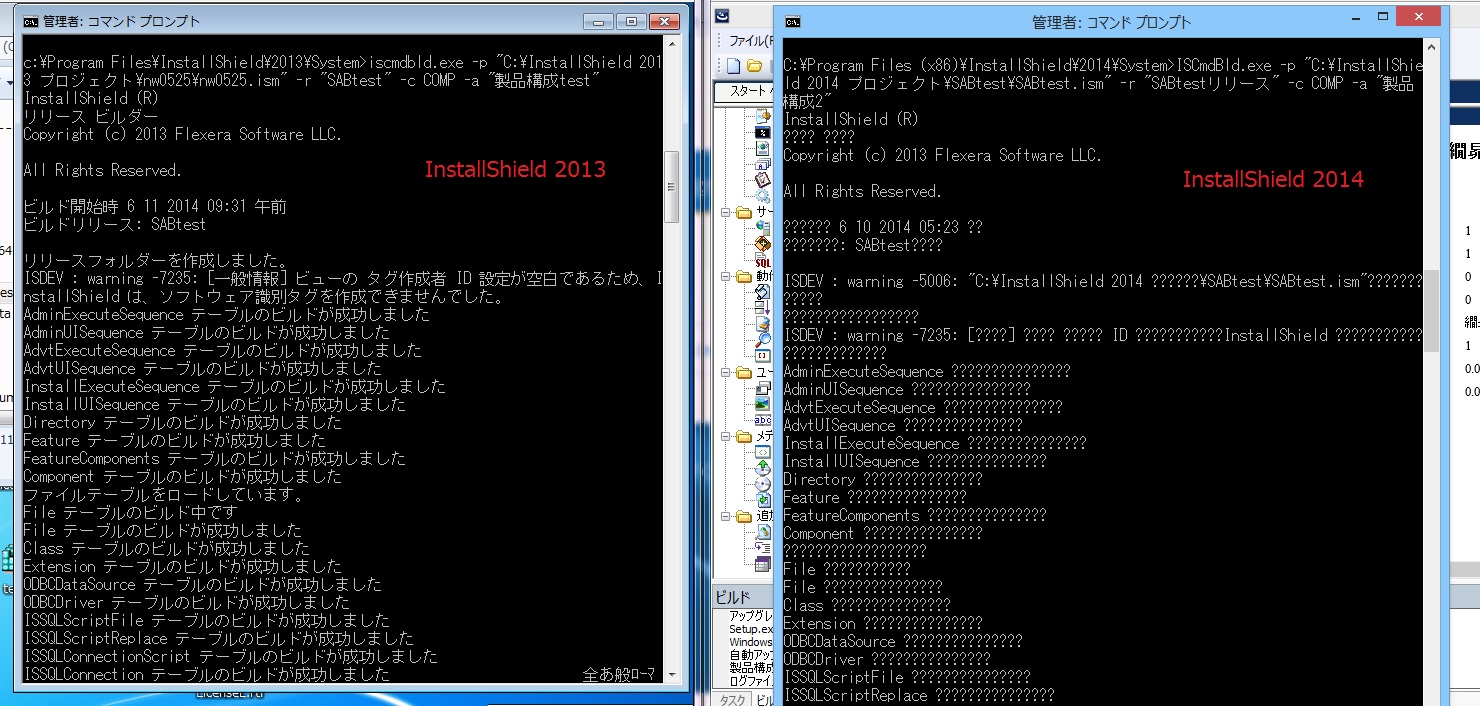Screen dimensions: 1480x706
Task: Select the black console icon in InstallShield tree
Action: 763,131
